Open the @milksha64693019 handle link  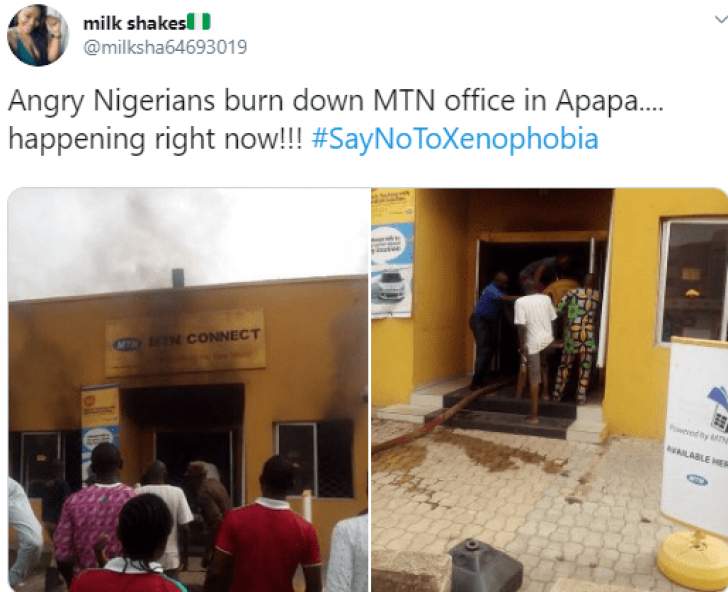165,47
